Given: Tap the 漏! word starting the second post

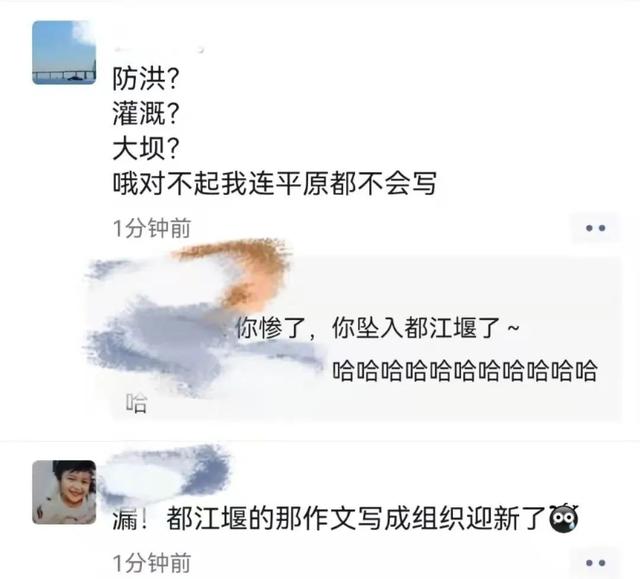Looking at the screenshot, I should click(x=130, y=519).
